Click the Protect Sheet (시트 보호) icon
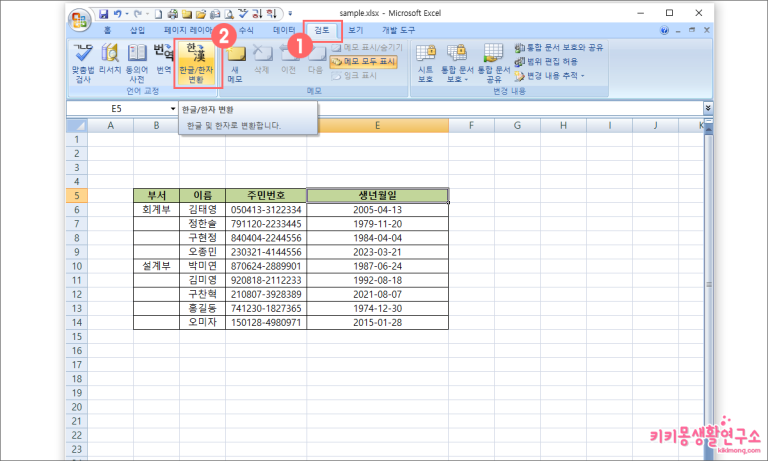This screenshot has width=768, height=461. click(x=425, y=63)
